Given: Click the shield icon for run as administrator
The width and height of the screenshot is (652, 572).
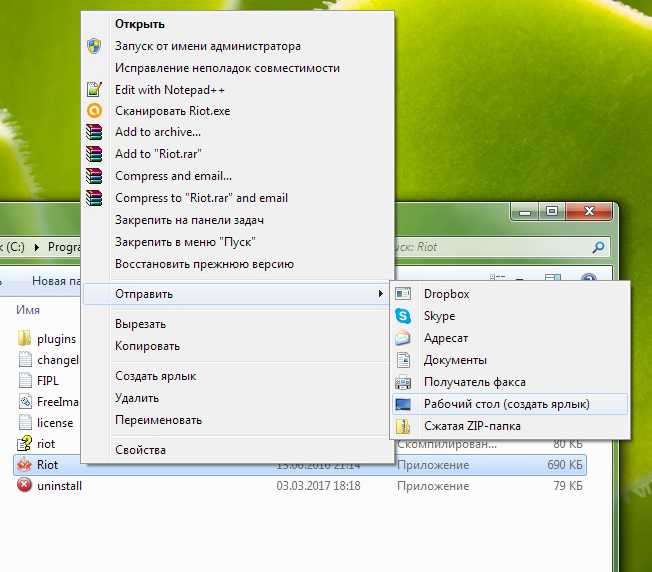Looking at the screenshot, I should [x=94, y=46].
